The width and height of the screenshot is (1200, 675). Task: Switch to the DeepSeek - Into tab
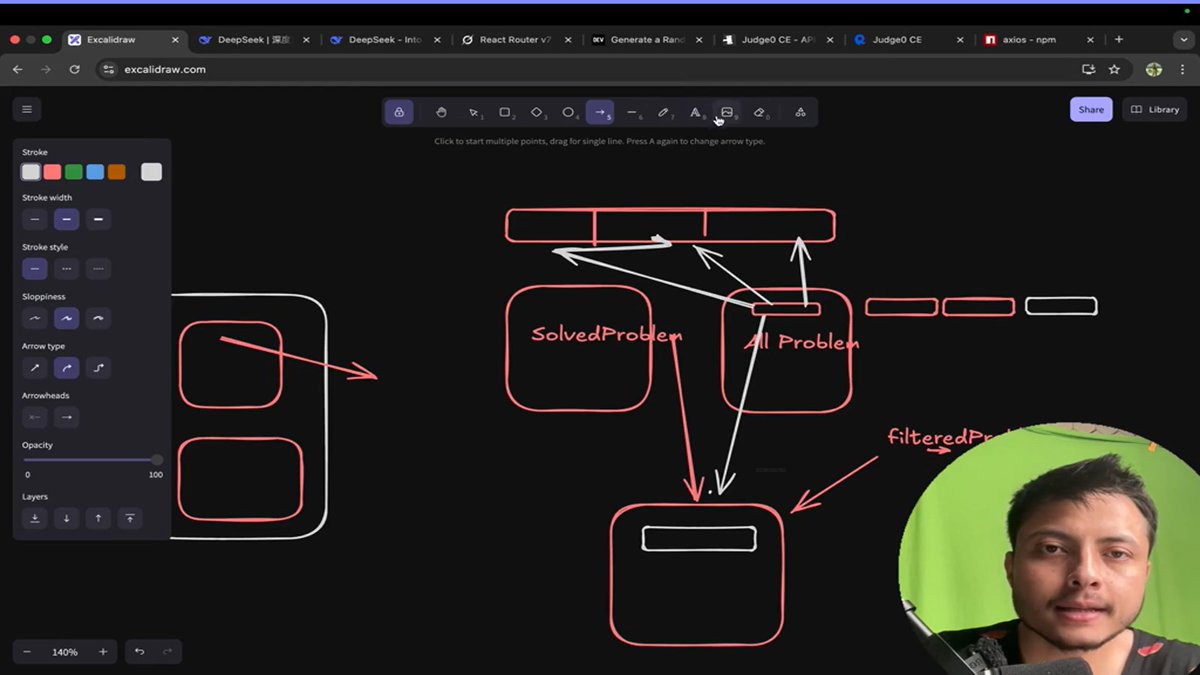pyautogui.click(x=385, y=40)
